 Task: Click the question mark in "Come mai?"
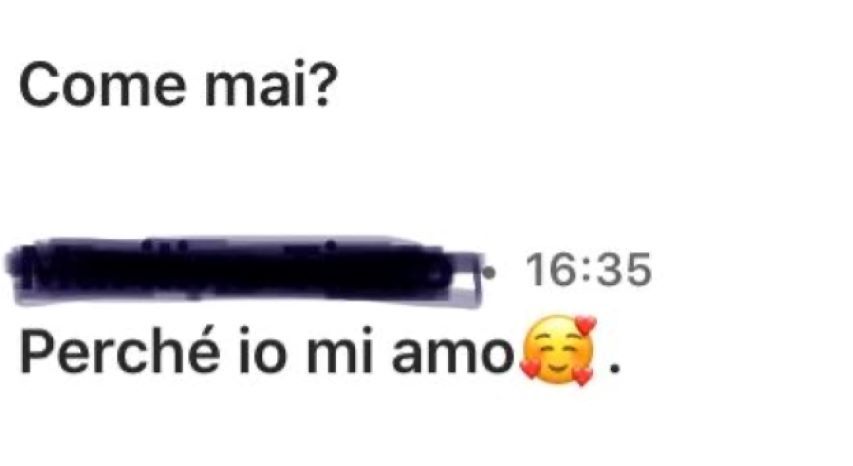(x=323, y=85)
